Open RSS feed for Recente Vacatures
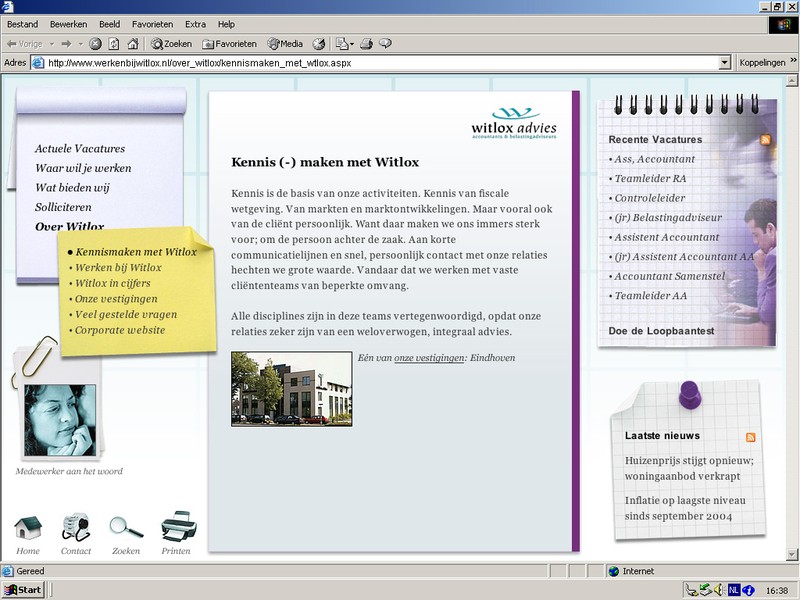The height and width of the screenshot is (600, 800). click(x=766, y=140)
